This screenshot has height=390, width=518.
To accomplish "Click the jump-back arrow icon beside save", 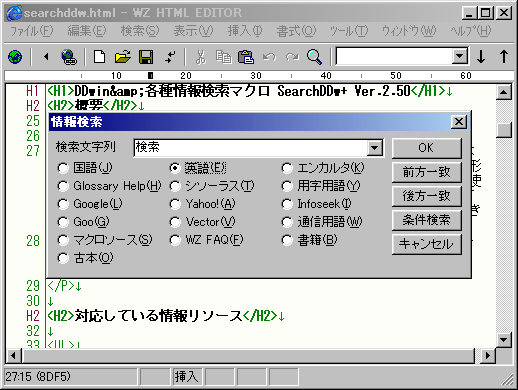I will pos(170,57).
